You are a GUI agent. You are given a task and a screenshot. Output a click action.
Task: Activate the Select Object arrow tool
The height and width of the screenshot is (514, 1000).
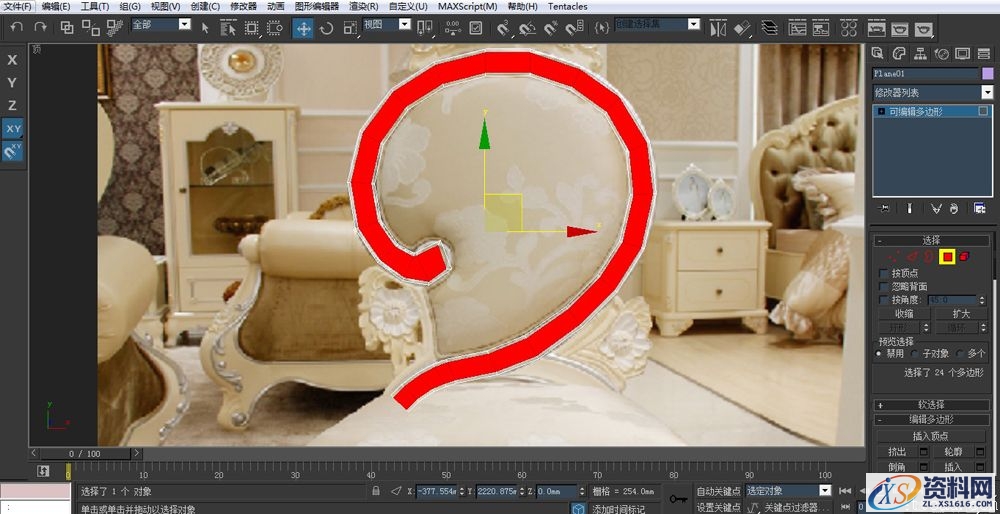205,28
